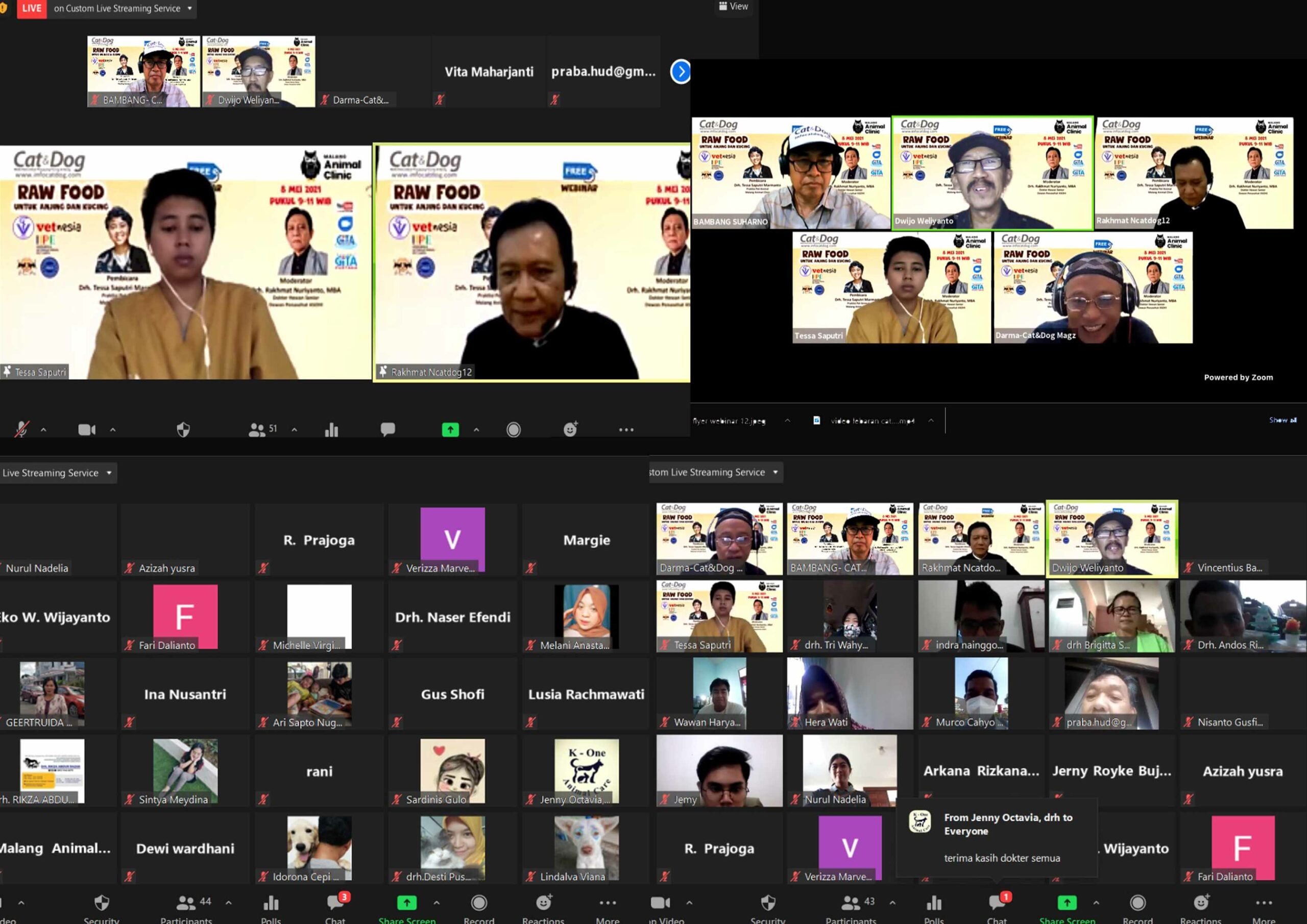Select the Lindalva Viana dog-photo tile

[586, 848]
